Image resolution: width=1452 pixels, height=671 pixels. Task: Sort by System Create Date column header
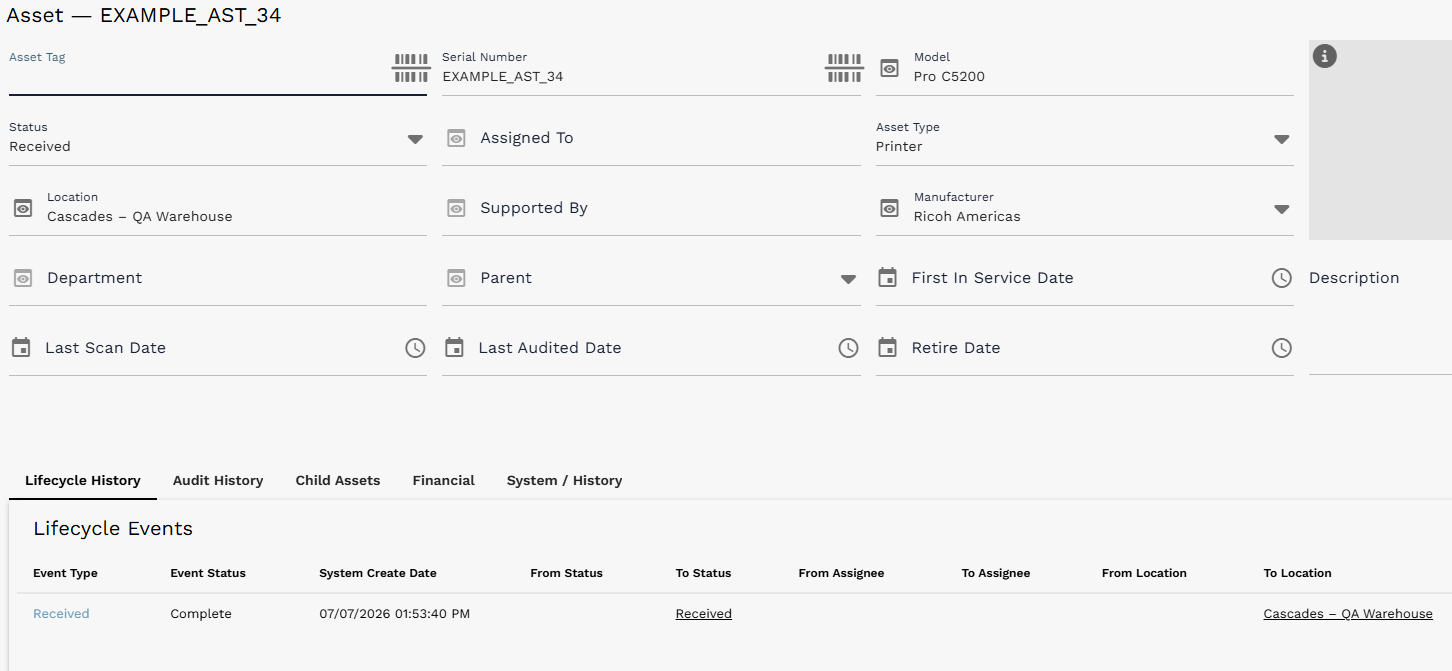pos(378,573)
